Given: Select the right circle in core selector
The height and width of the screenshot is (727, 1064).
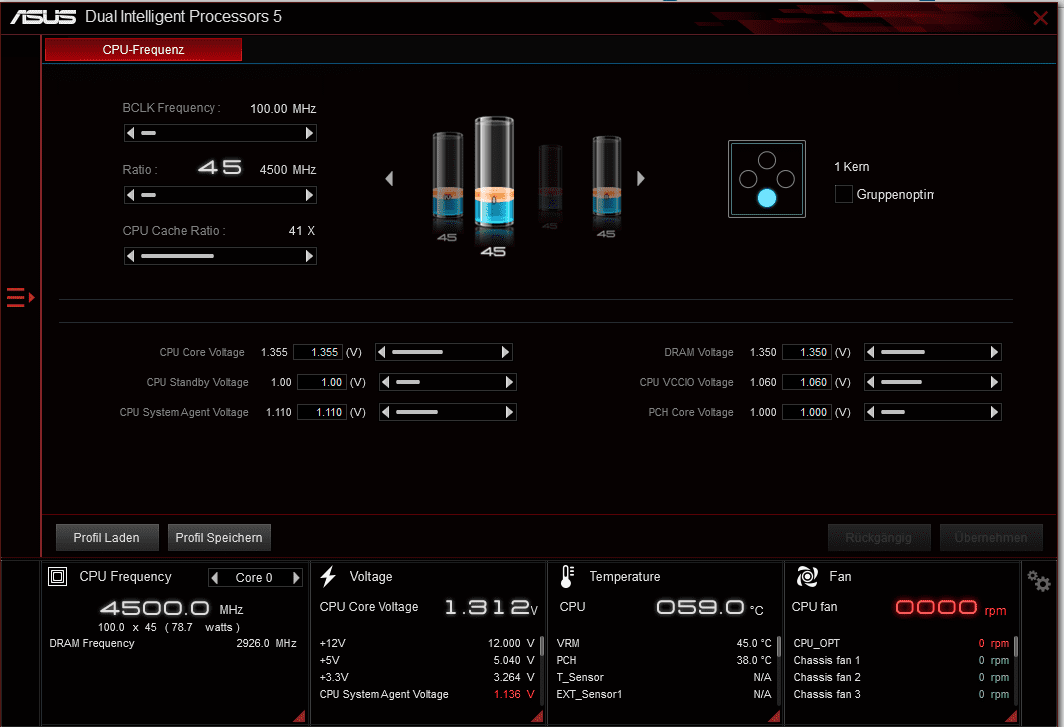Looking at the screenshot, I should 786,179.
